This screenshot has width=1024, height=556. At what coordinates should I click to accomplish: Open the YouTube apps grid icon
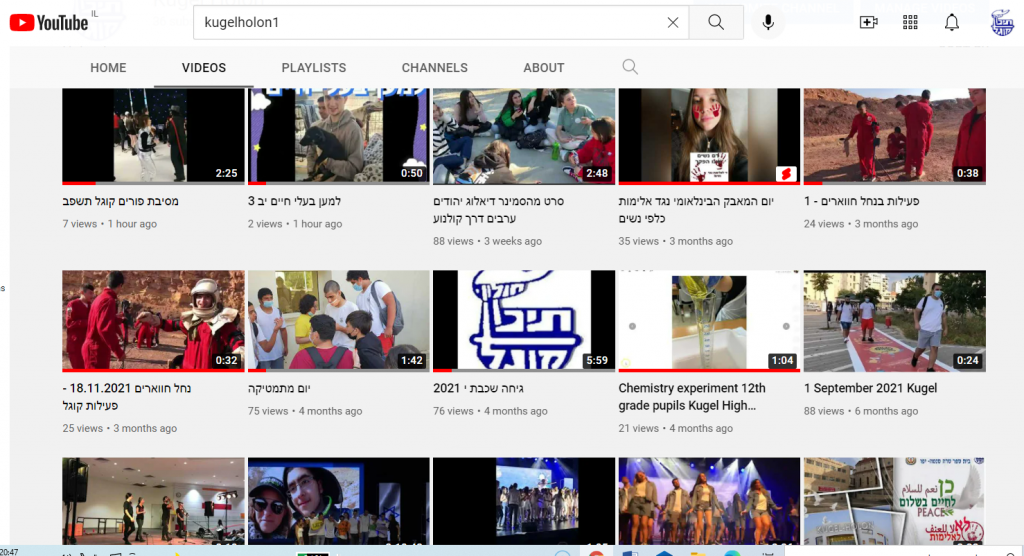[910, 22]
